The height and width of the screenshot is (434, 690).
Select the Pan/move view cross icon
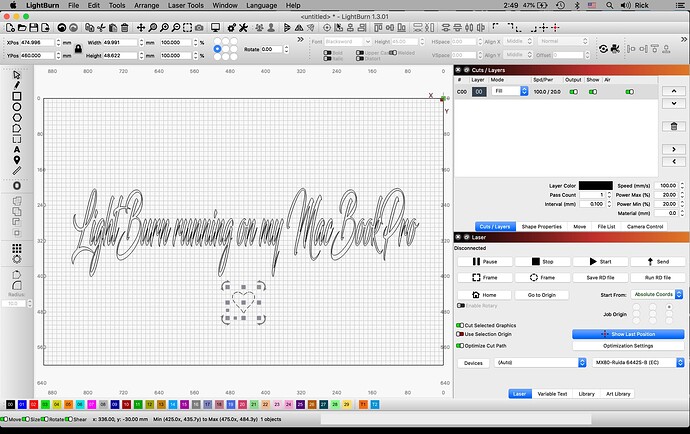point(141,28)
